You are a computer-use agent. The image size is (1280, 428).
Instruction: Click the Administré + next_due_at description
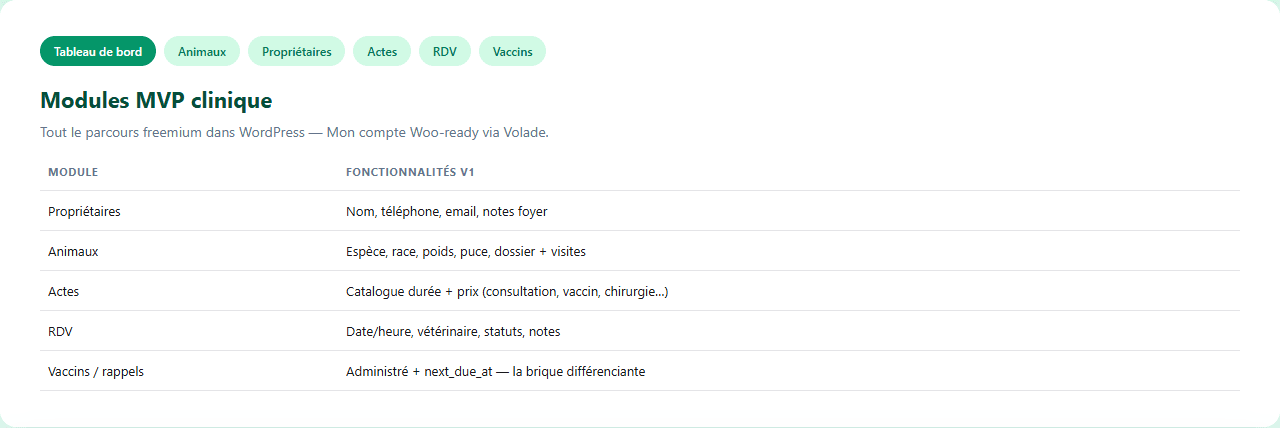click(496, 372)
